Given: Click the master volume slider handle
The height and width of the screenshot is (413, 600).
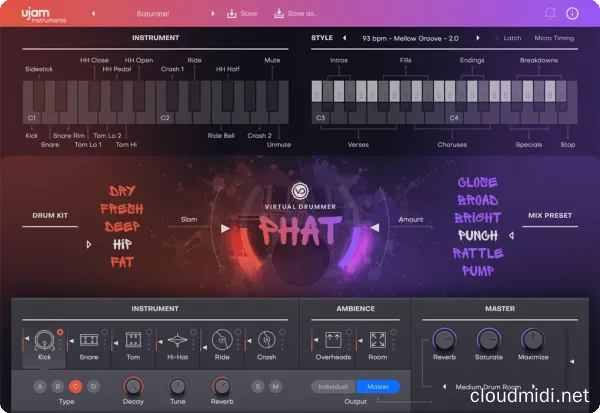Looking at the screenshot, I should point(572,361).
